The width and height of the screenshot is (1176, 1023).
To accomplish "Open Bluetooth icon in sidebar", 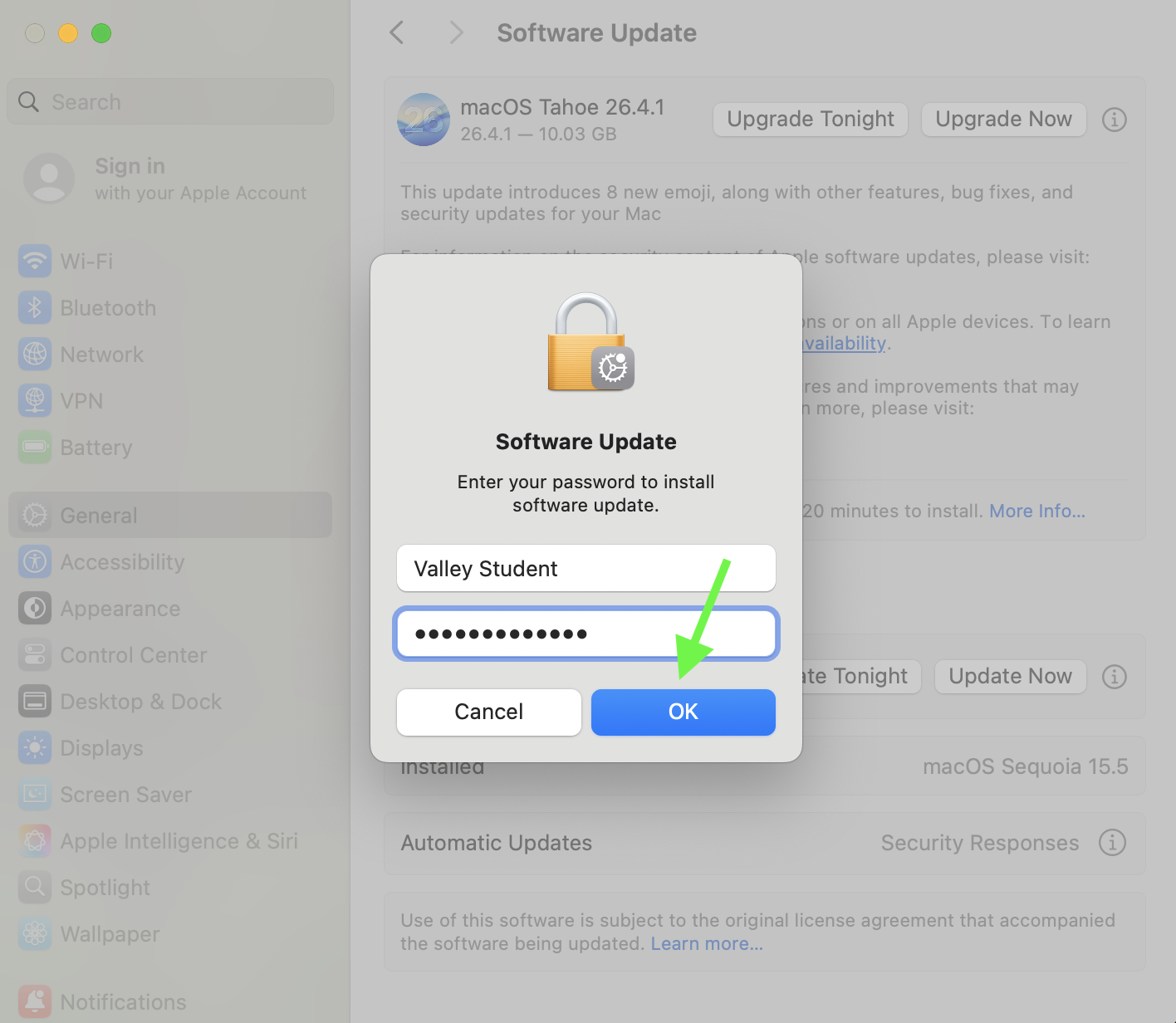I will coord(35,307).
